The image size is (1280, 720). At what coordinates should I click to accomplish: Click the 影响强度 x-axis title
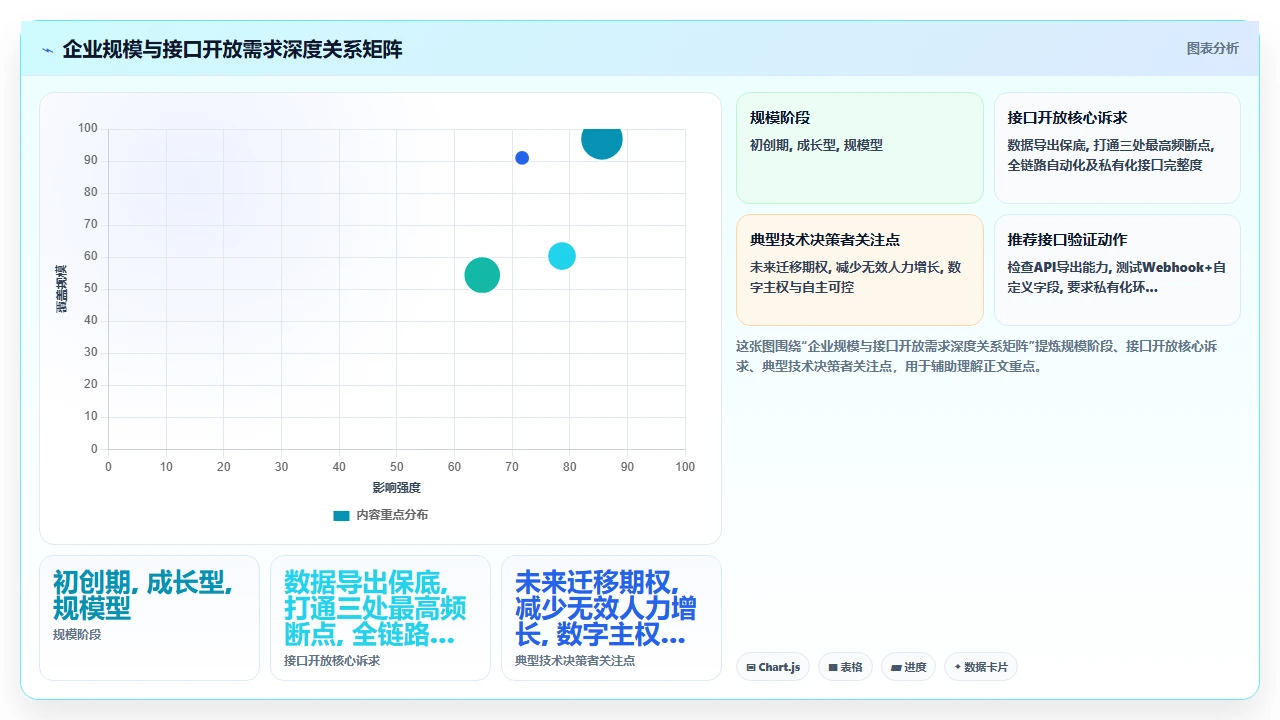(x=397, y=487)
